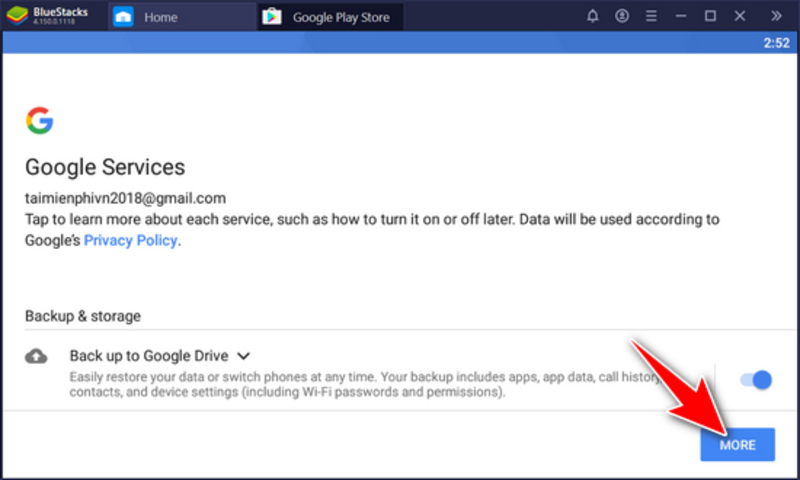
Task: Minimize the BlueStacks window
Action: click(x=682, y=16)
